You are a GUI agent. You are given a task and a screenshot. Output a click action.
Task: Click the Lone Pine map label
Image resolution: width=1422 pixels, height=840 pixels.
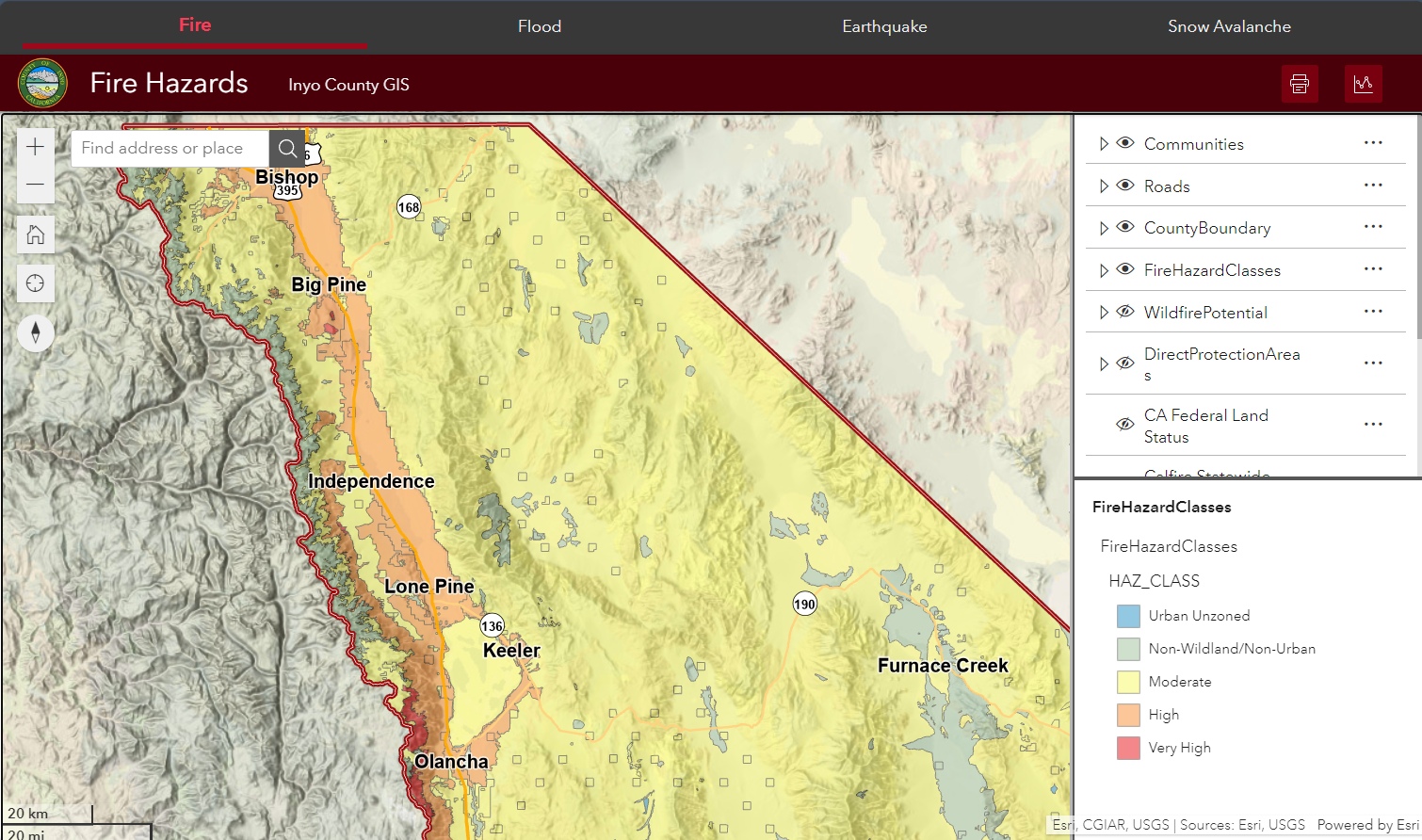tap(429, 587)
